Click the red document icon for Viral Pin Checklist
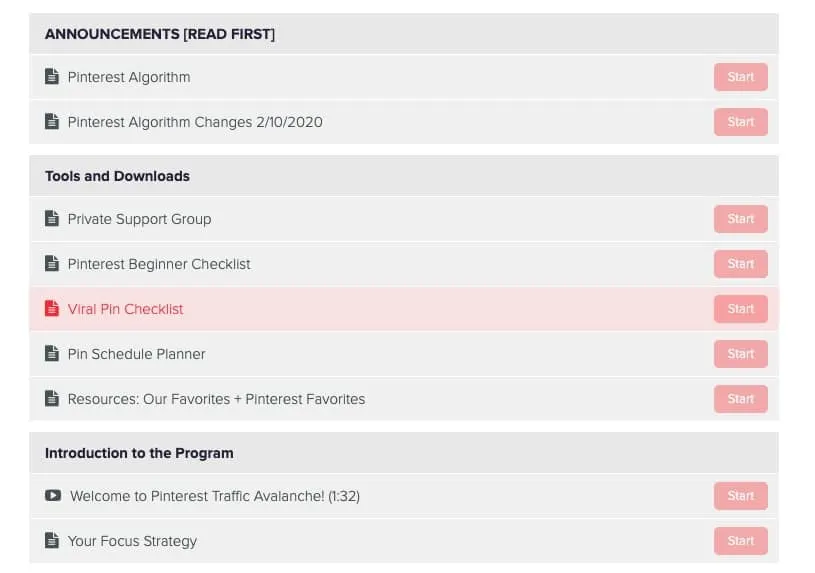Screen dimensions: 815x573 click(52, 308)
